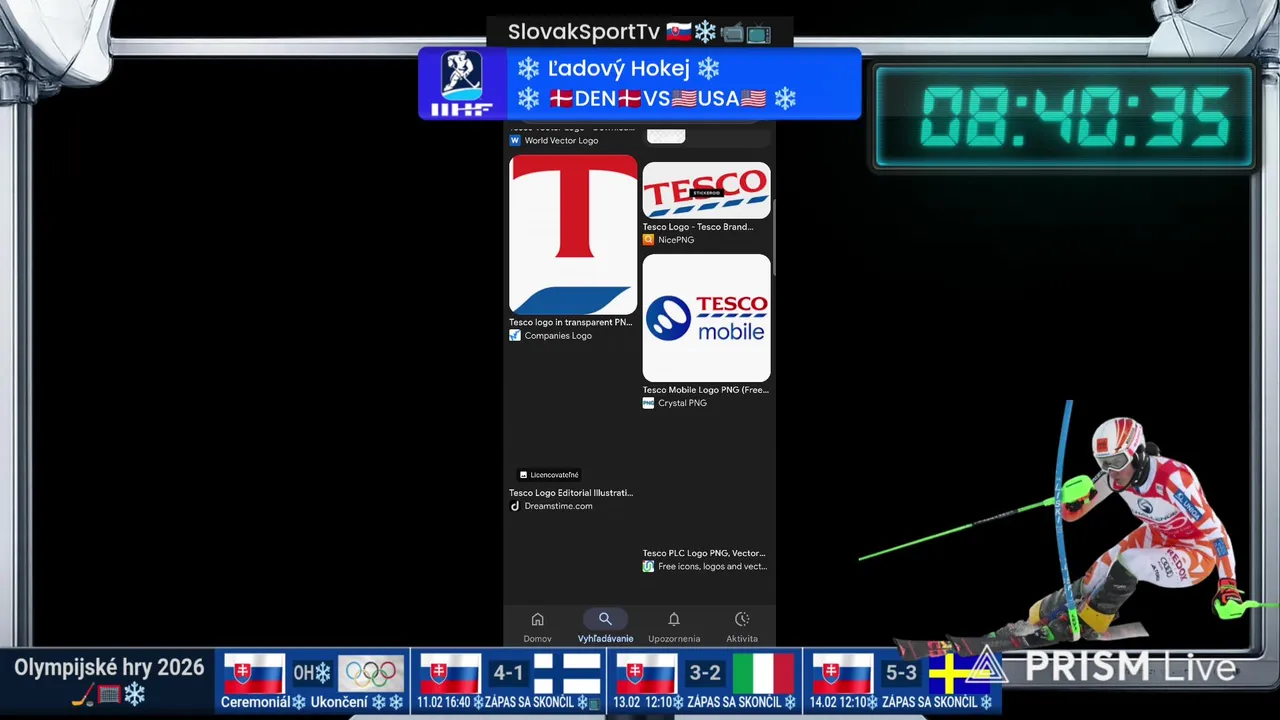Open 'Tesco Logo - Tesco Brand...' result title
The image size is (1280, 720).
click(x=698, y=227)
